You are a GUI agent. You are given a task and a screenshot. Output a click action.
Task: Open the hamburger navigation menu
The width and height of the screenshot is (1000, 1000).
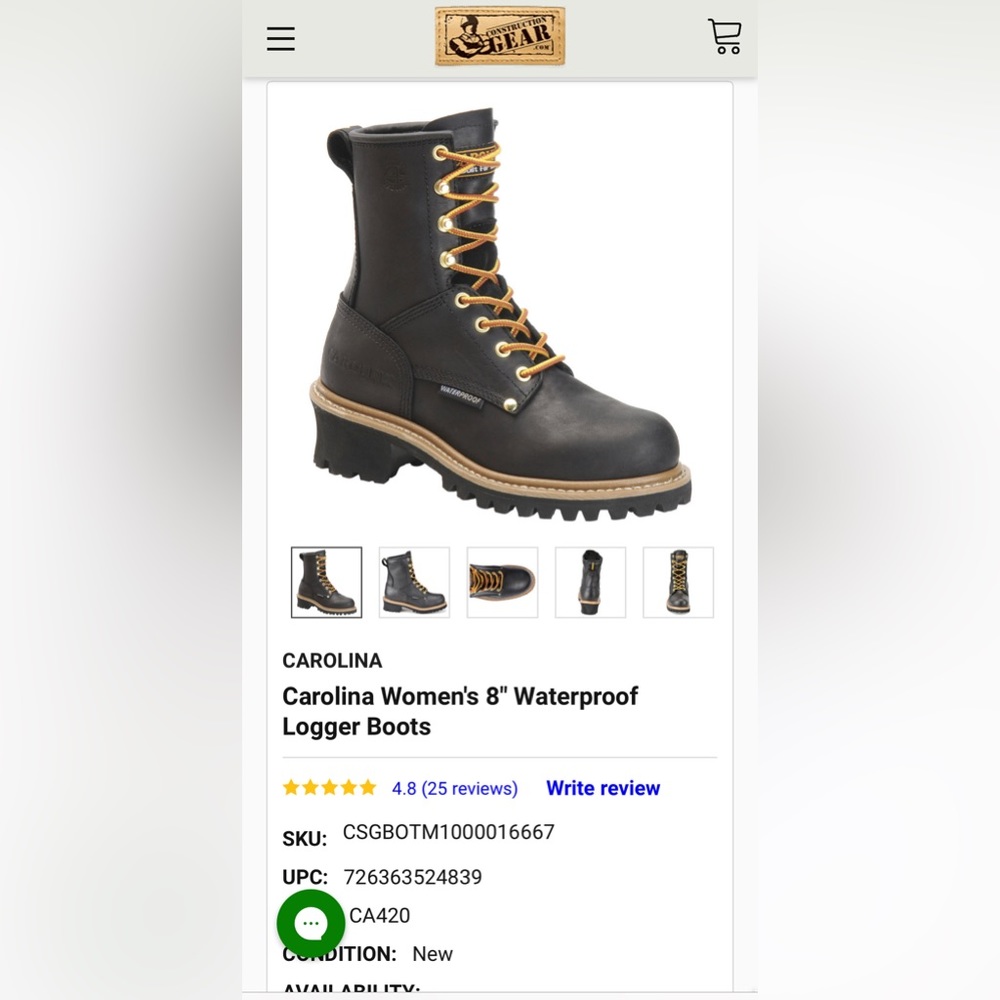tap(281, 39)
